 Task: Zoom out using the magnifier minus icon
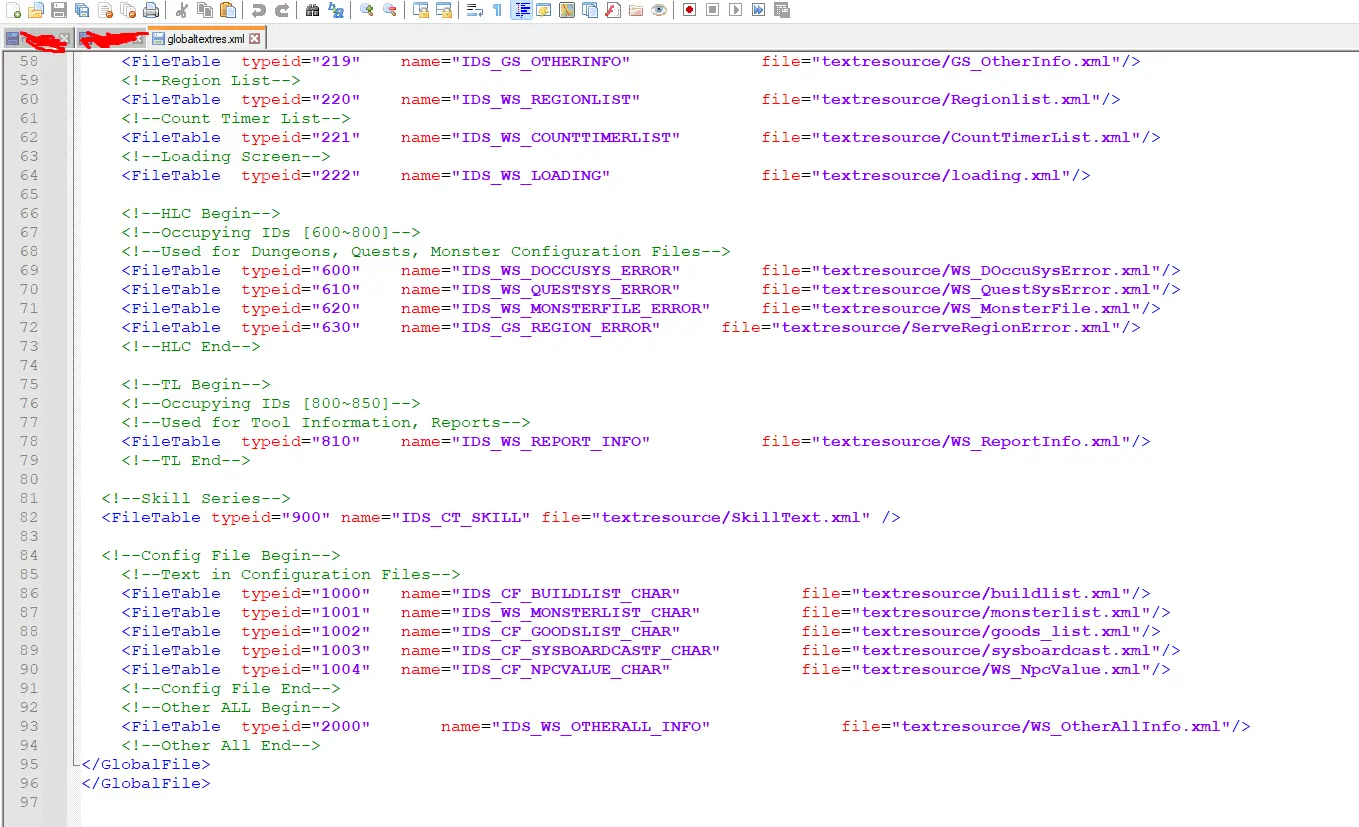[389, 10]
